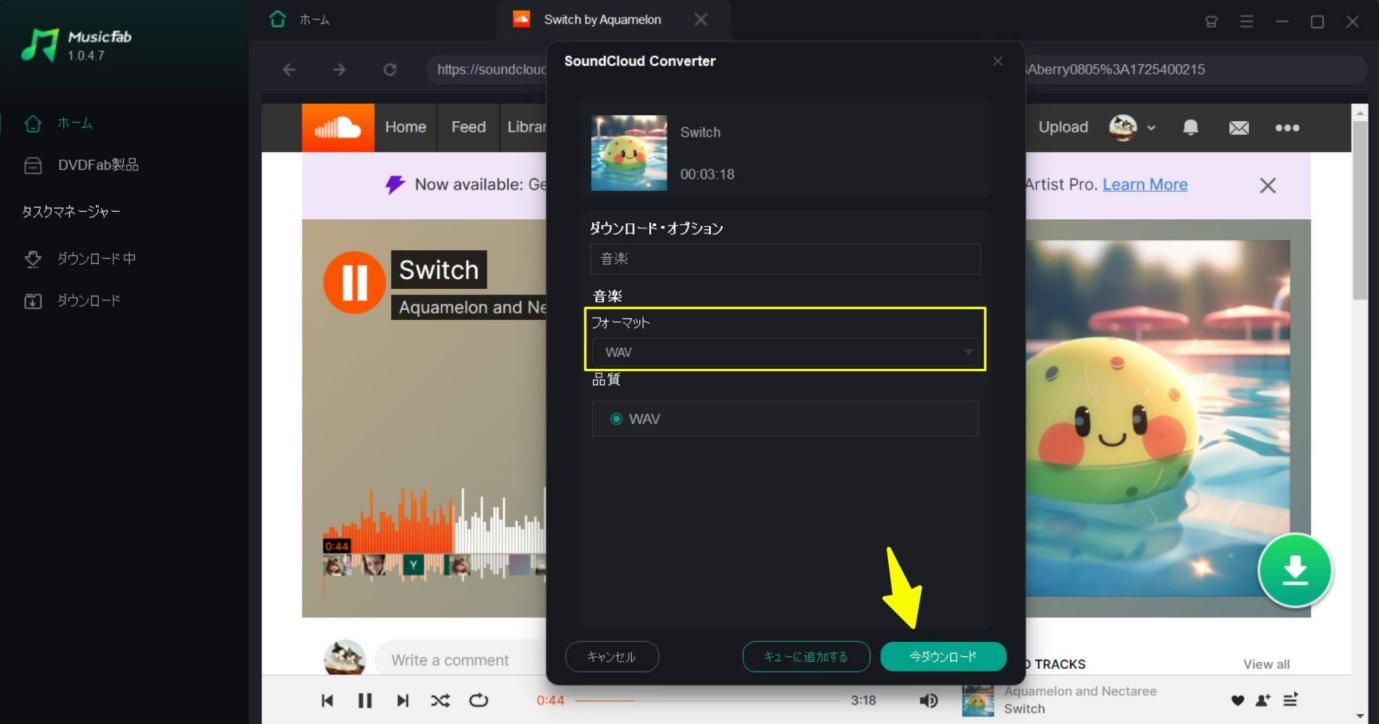Open the Musicfab hamburger menu
The height and width of the screenshot is (724, 1379).
(1246, 21)
